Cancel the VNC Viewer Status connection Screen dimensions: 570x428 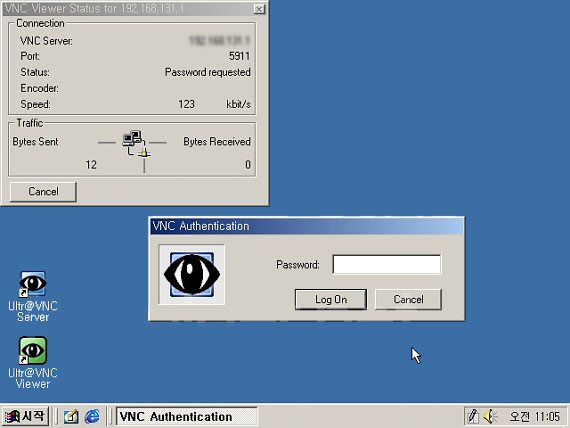(43, 192)
